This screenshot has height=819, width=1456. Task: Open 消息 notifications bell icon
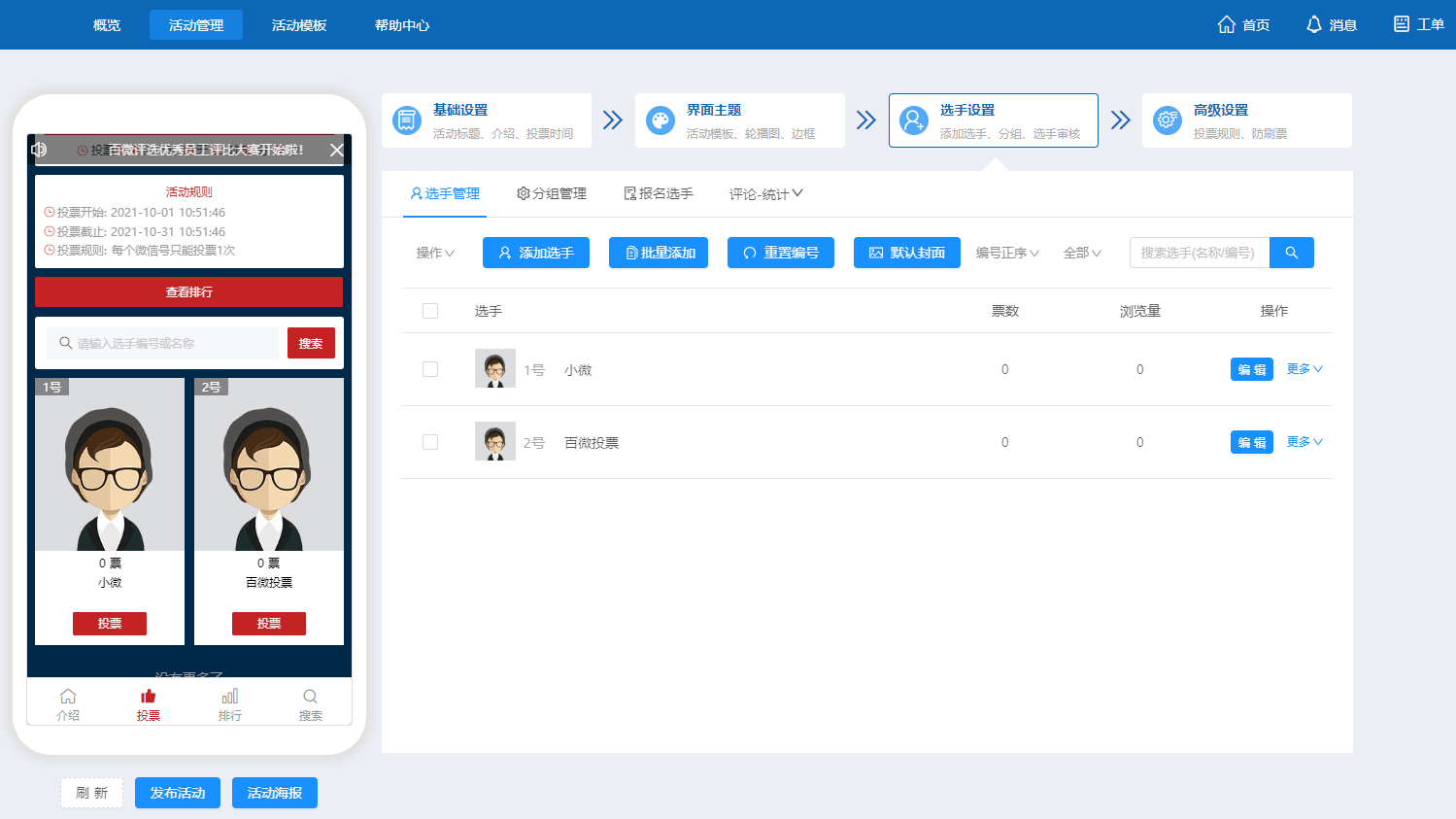click(x=1314, y=24)
